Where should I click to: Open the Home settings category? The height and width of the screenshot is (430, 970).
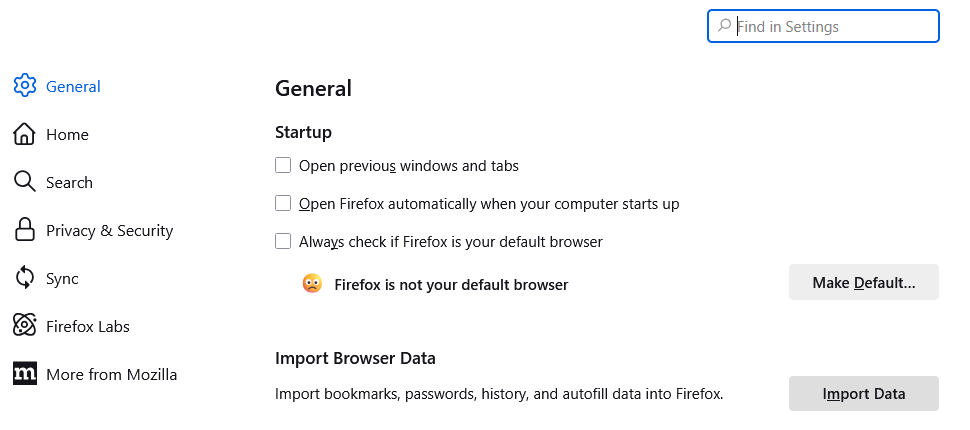(67, 134)
